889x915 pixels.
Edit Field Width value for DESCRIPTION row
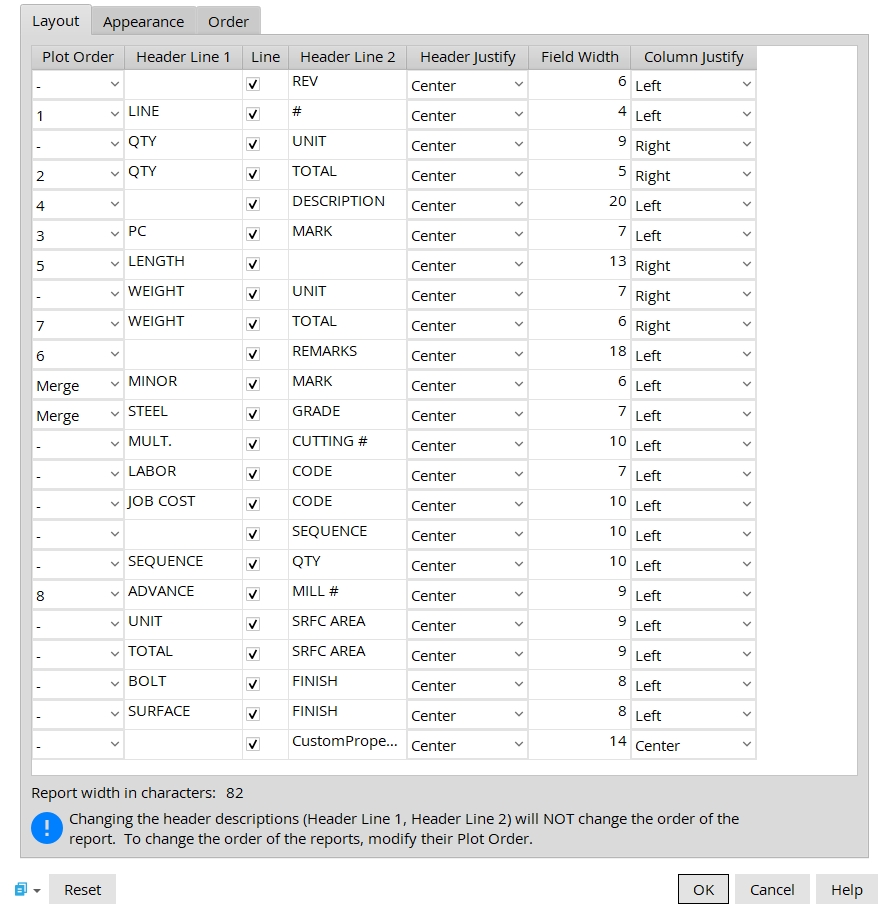click(x=579, y=203)
